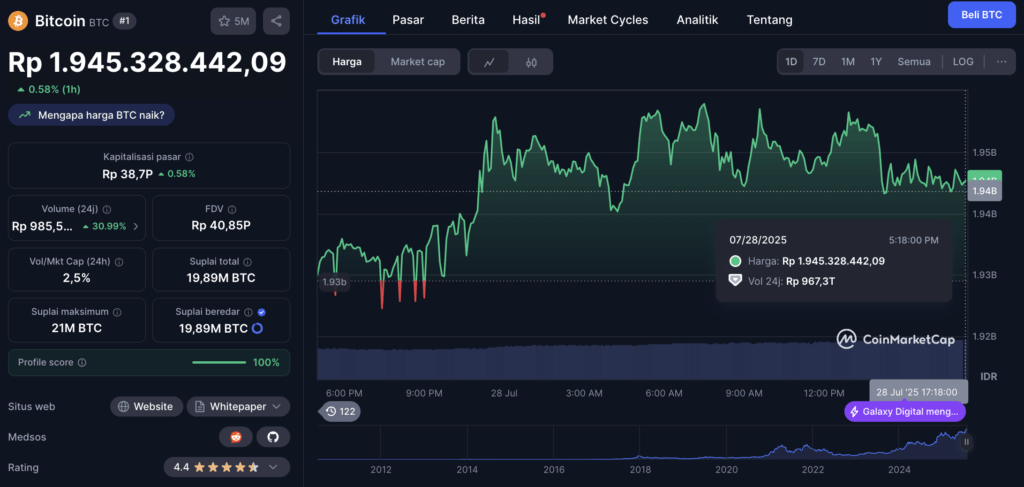Click the Galaxy Digital news pill

click(x=904, y=412)
